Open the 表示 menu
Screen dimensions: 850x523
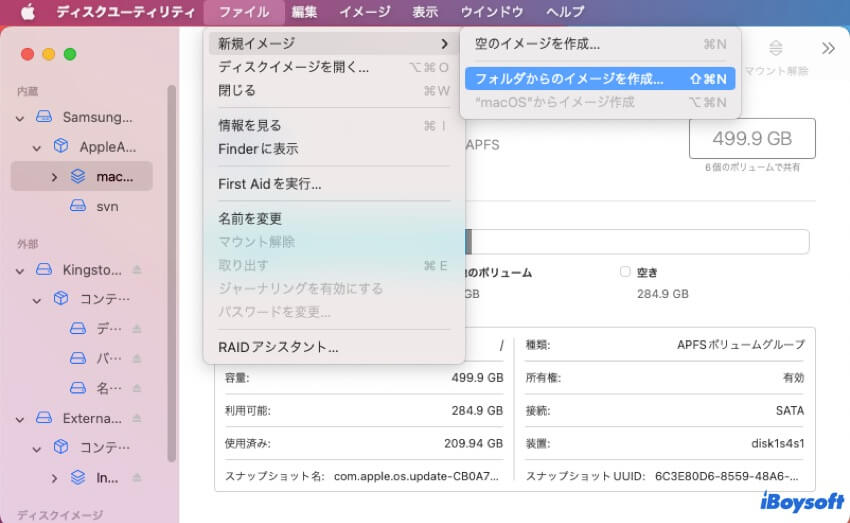pyautogui.click(x=424, y=11)
